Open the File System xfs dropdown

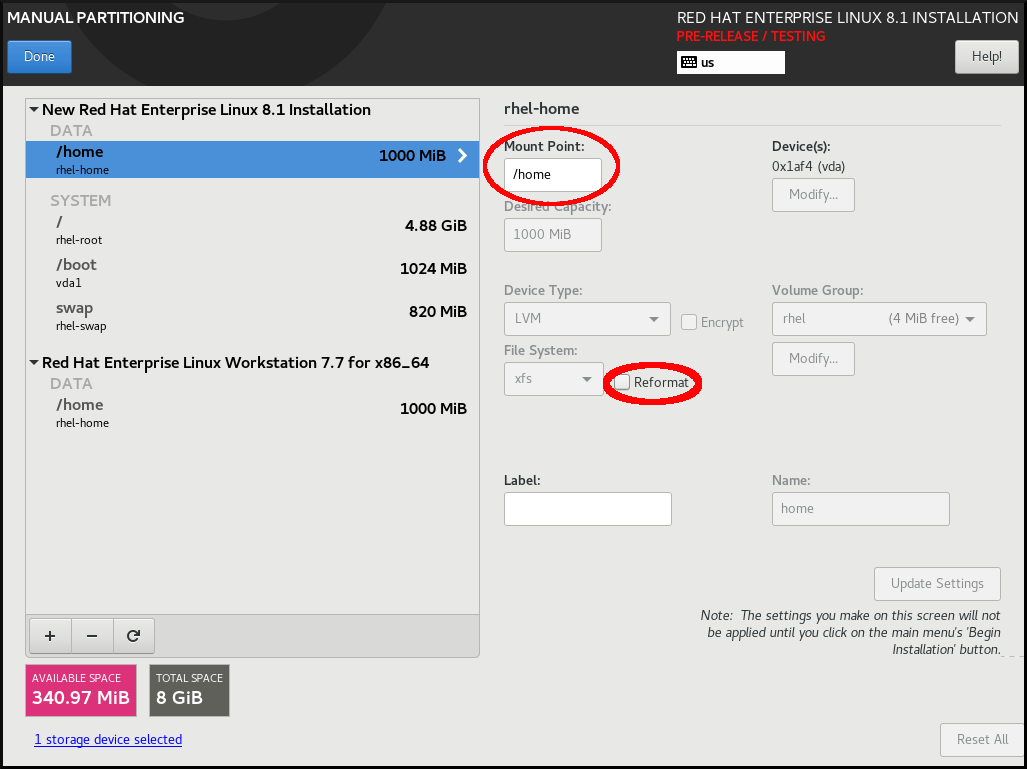pos(553,379)
